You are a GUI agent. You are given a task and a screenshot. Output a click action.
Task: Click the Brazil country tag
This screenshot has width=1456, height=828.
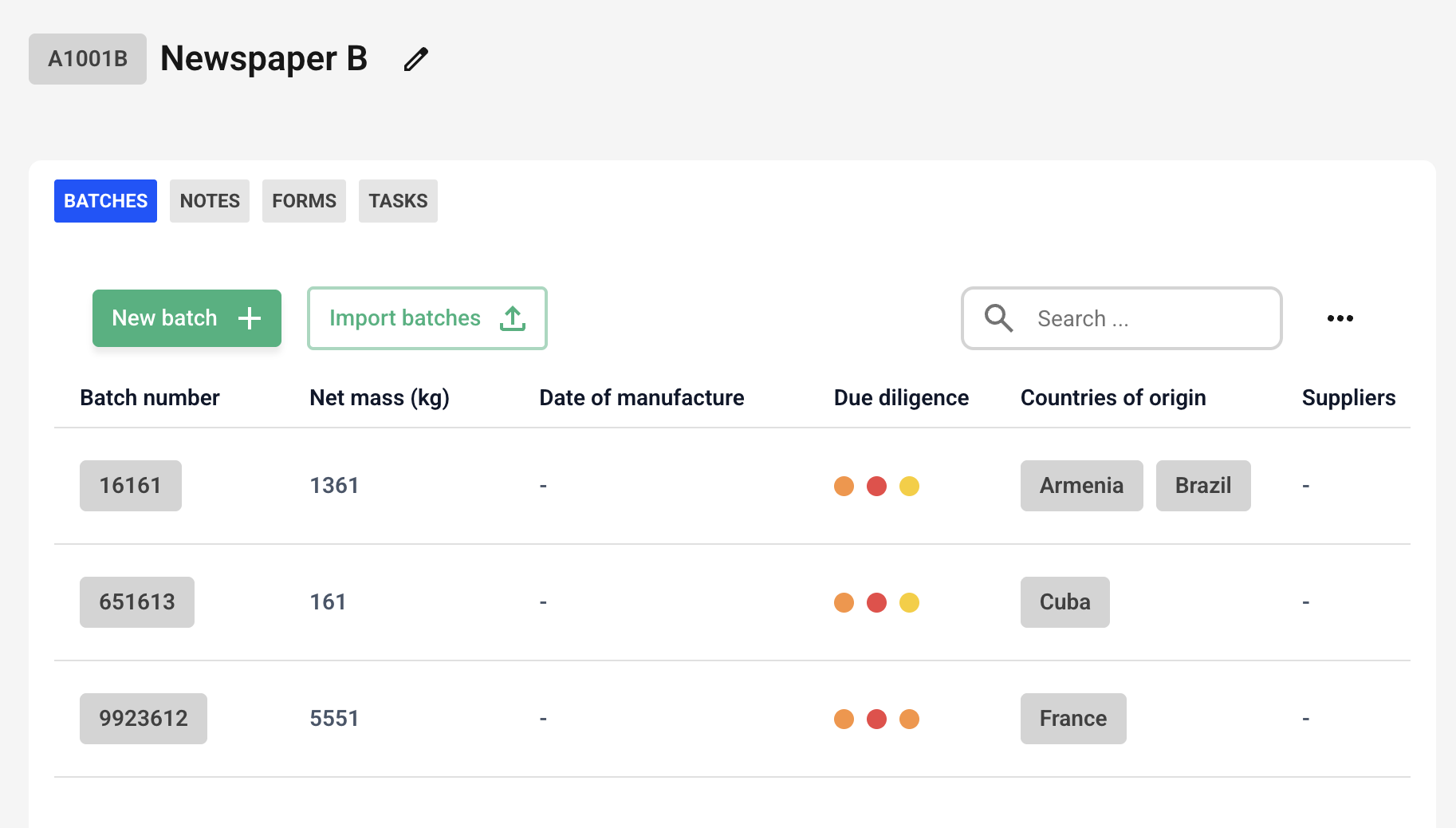tap(1202, 486)
